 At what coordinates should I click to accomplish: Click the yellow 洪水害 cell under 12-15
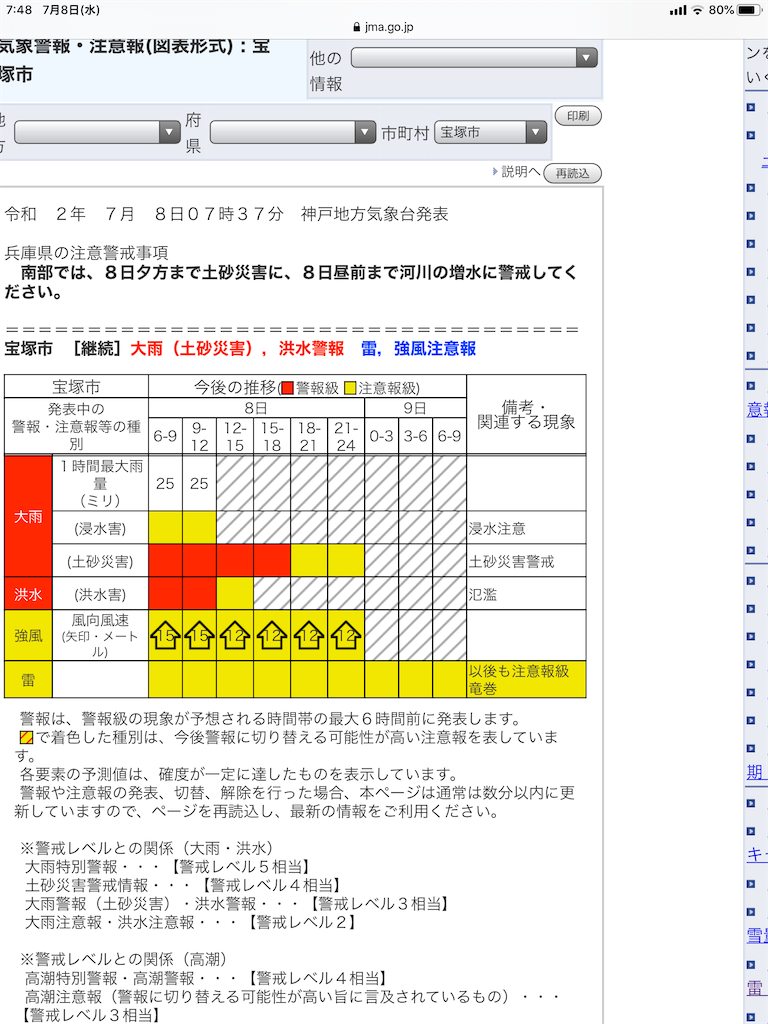coord(235,594)
